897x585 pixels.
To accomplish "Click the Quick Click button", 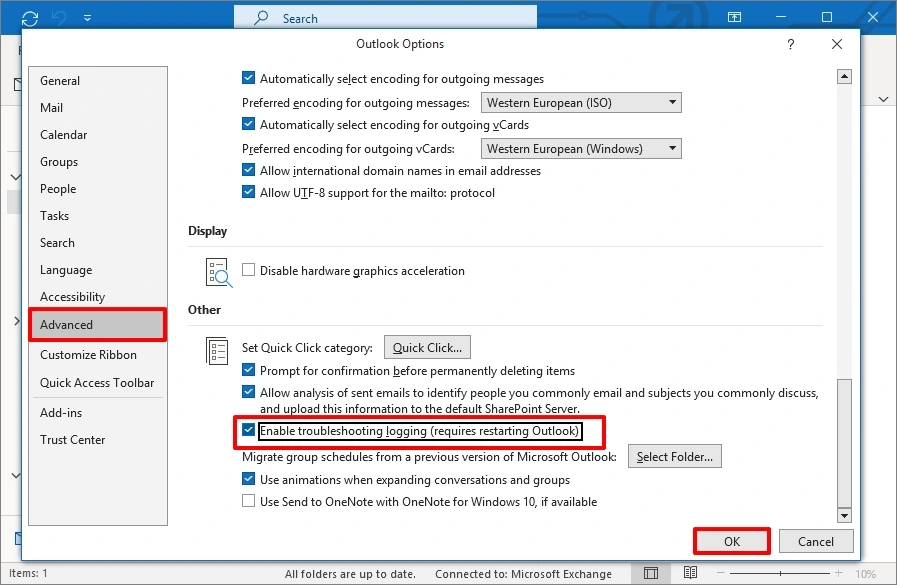I will click(x=427, y=347).
